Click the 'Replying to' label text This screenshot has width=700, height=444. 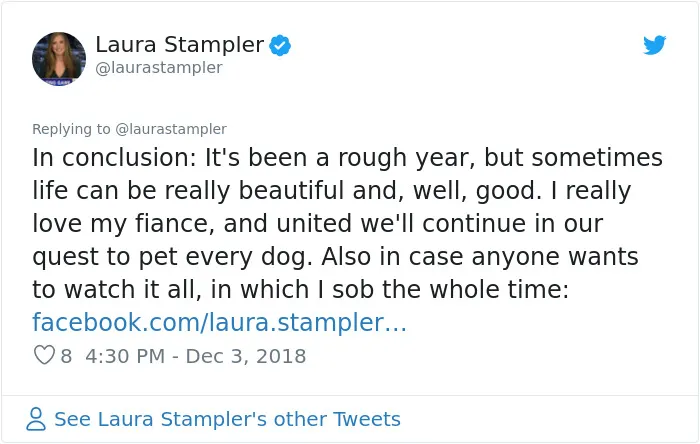pyautogui.click(x=71, y=129)
